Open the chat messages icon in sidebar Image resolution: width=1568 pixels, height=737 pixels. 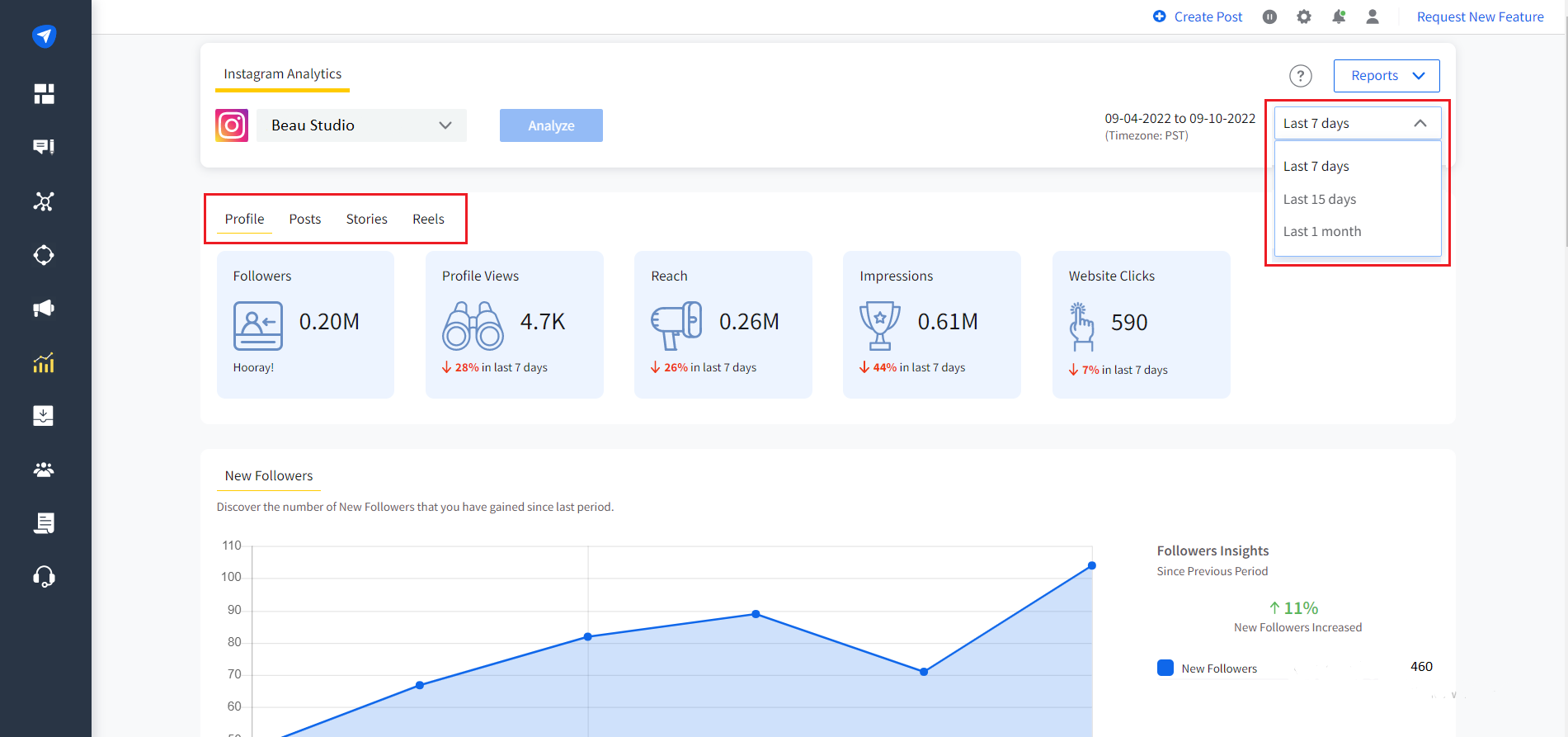pos(44,147)
